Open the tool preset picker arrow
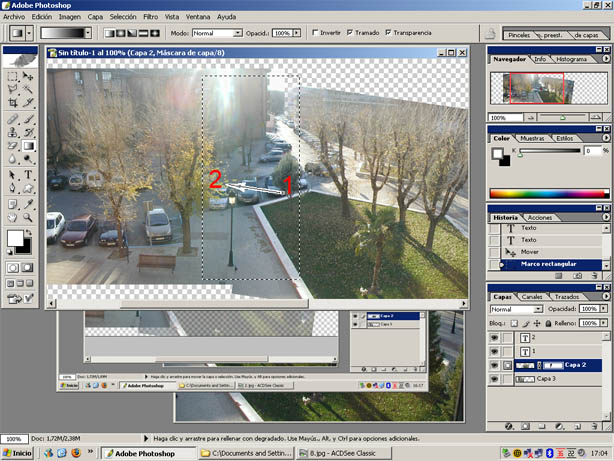The height and width of the screenshot is (461, 614). click(29, 33)
